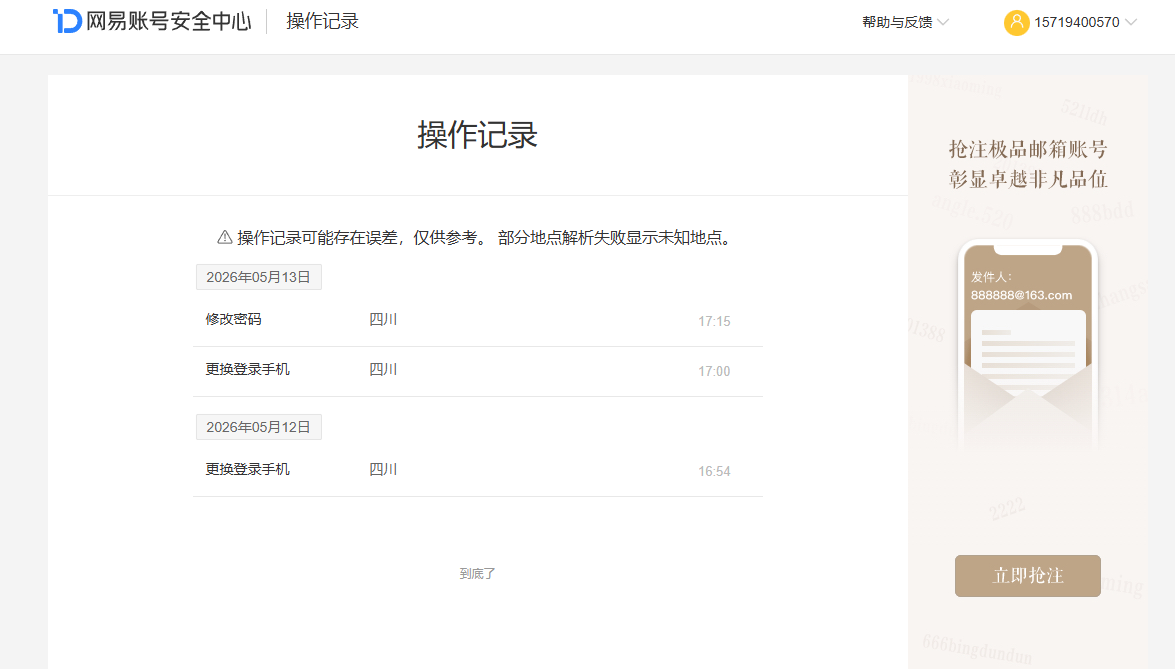
Task: Click the 操作记录 header breadcrumb
Action: (x=322, y=21)
